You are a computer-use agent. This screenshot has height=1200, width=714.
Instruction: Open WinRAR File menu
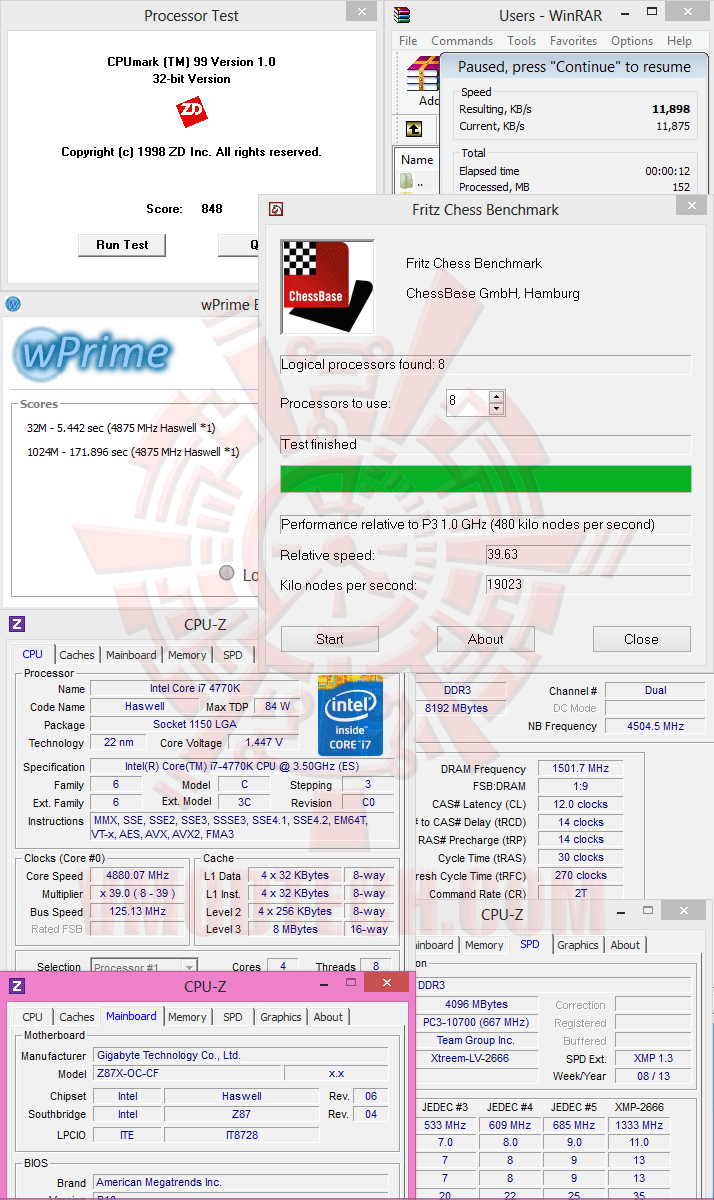(x=408, y=41)
